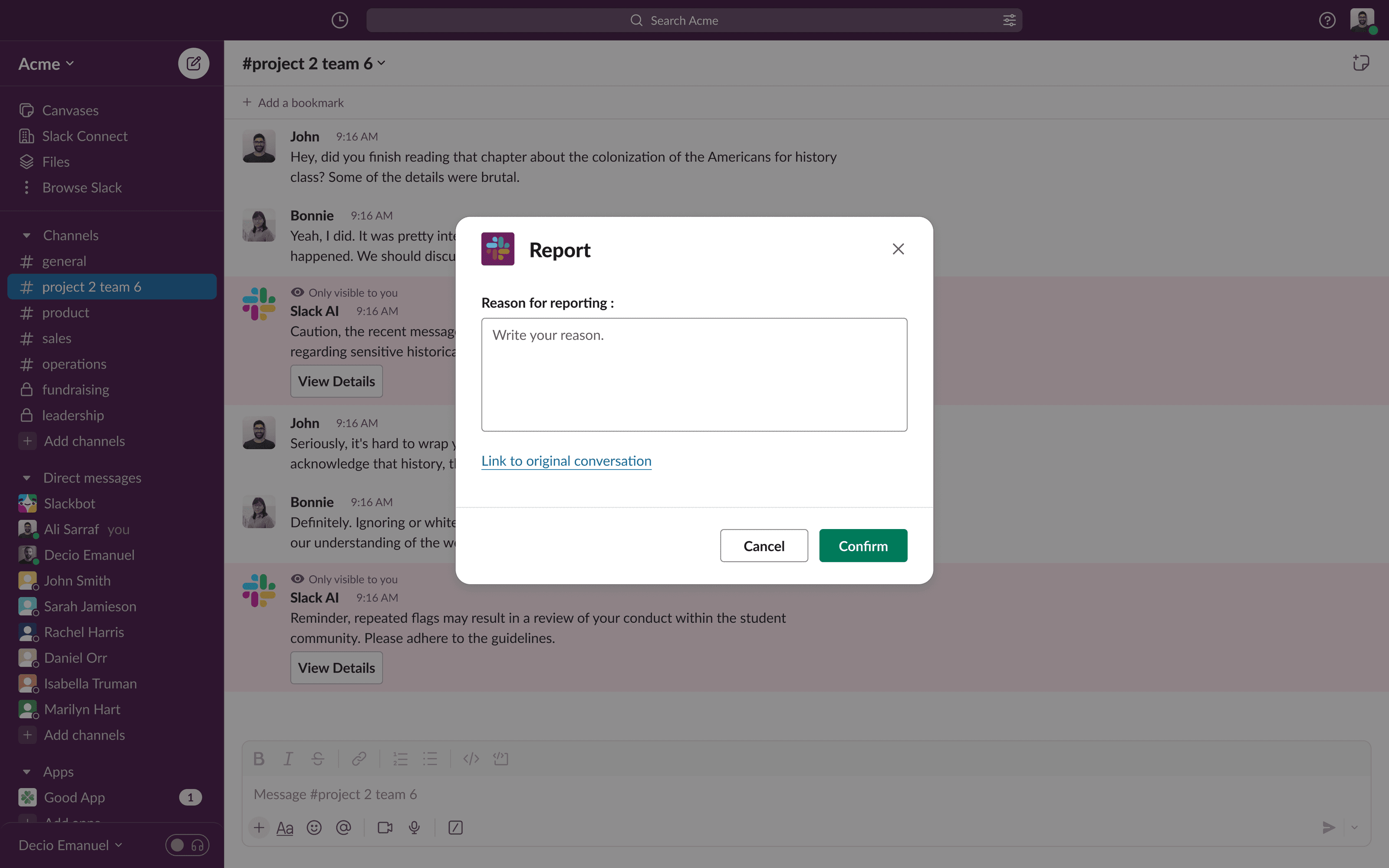This screenshot has height=868, width=1389.
Task: Click the canvas icon in channel header
Action: (x=1361, y=63)
